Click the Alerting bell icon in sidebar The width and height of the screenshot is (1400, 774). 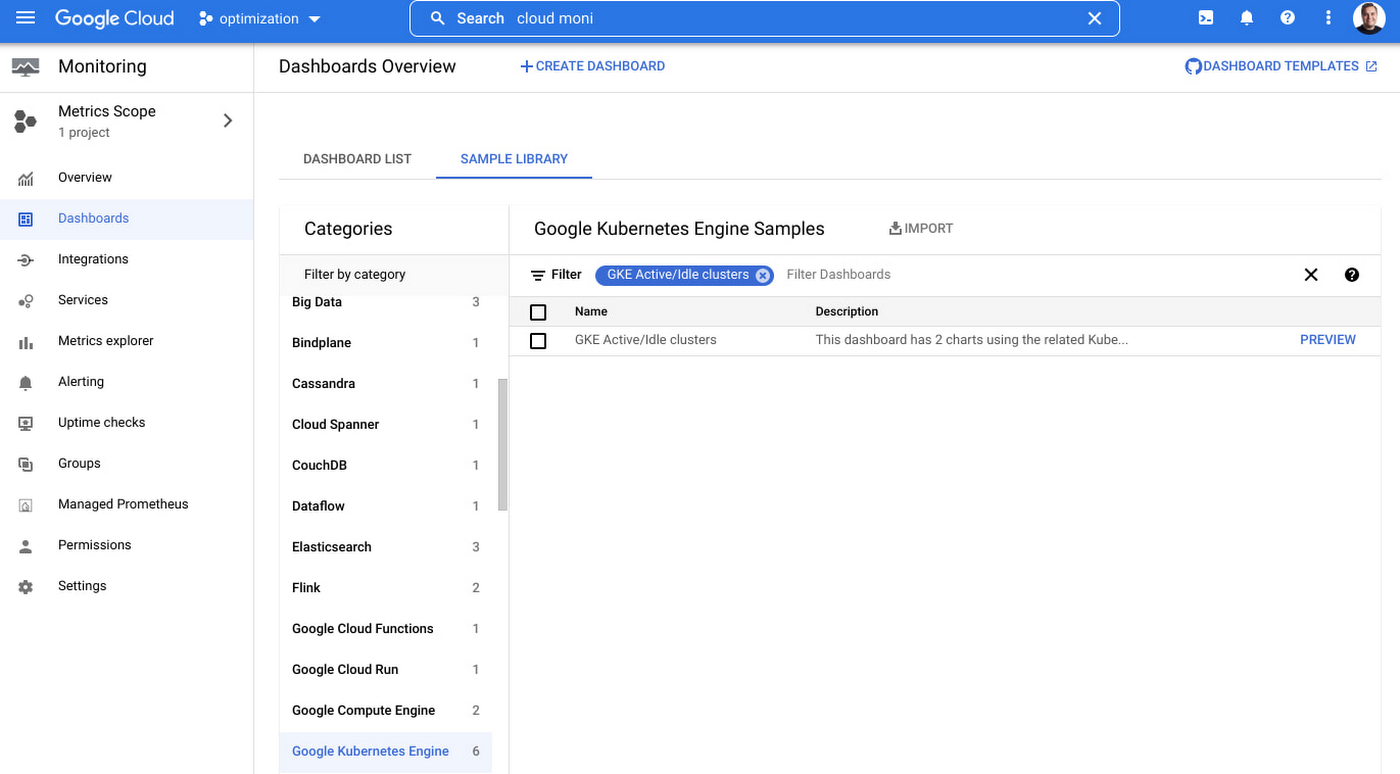26,383
